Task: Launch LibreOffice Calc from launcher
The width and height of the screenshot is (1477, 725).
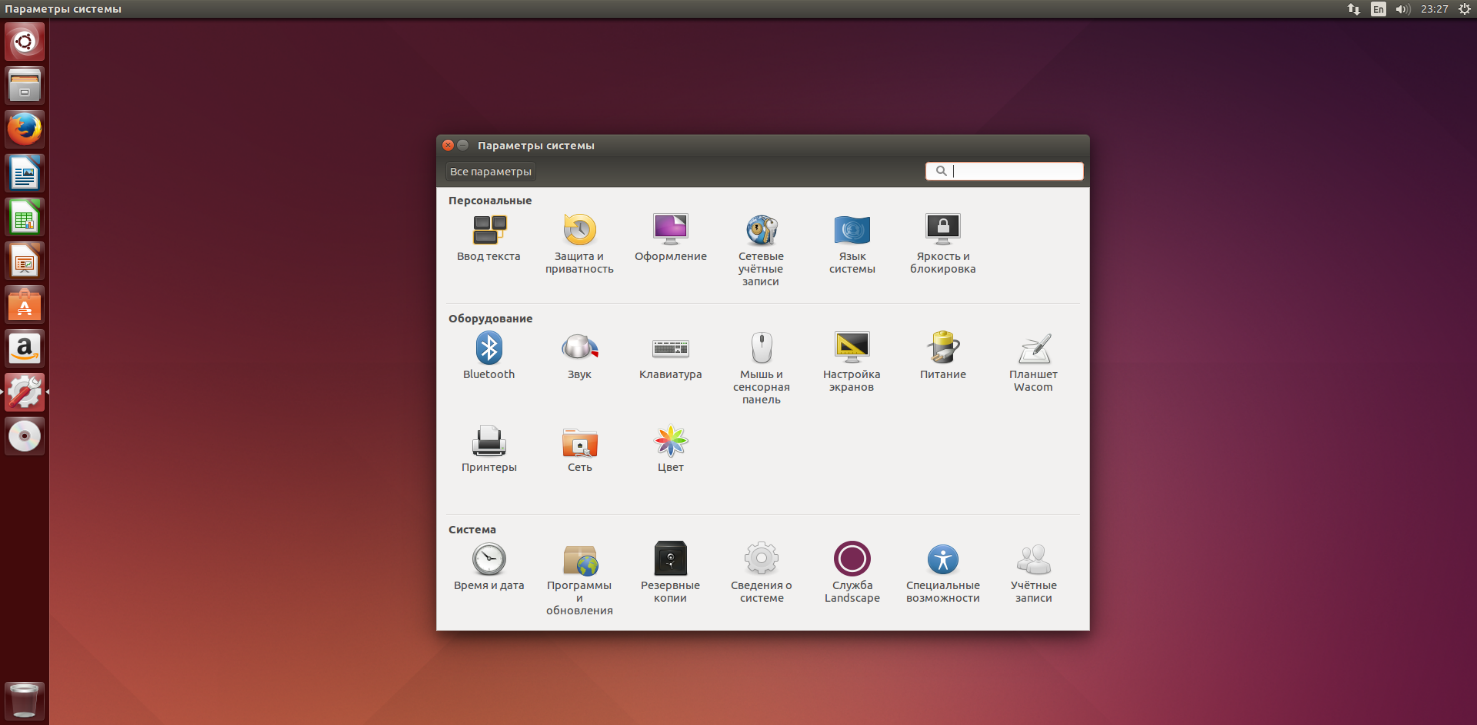Action: (x=25, y=217)
